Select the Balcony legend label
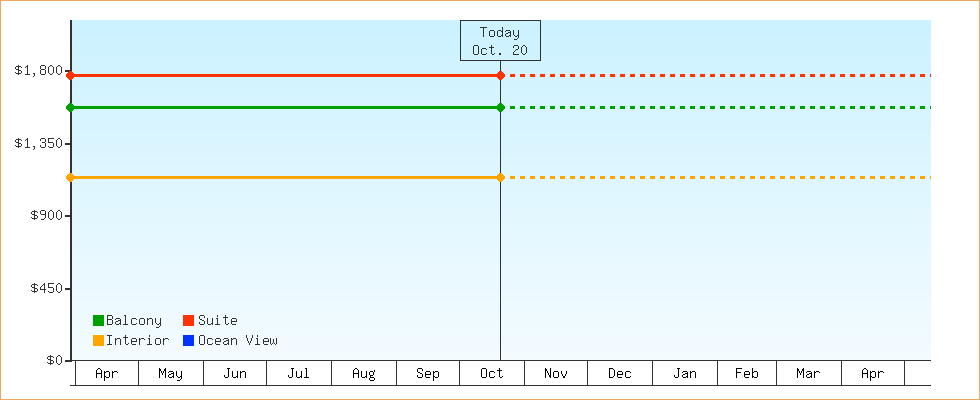 point(134,321)
